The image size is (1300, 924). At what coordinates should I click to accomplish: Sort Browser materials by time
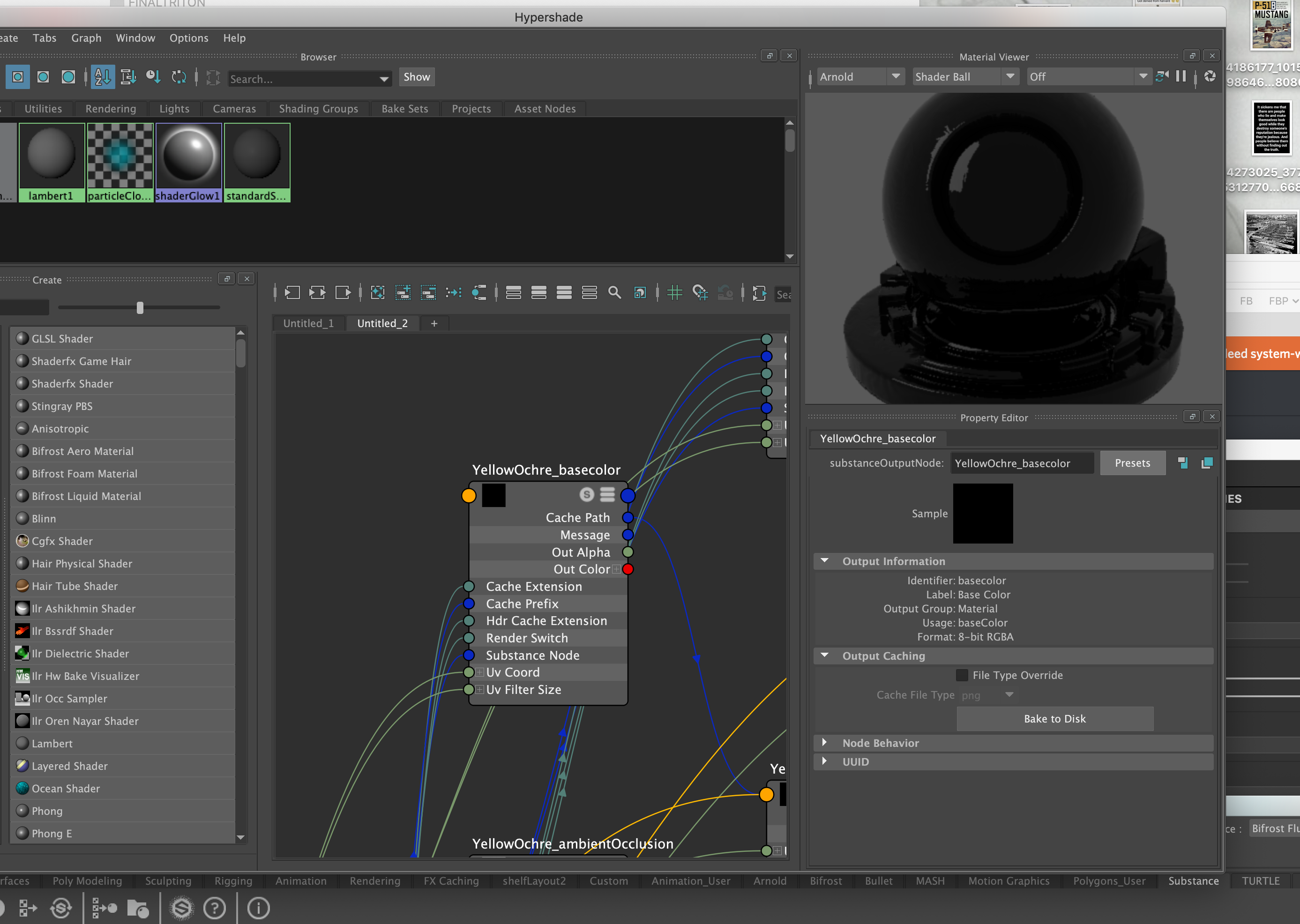point(154,77)
